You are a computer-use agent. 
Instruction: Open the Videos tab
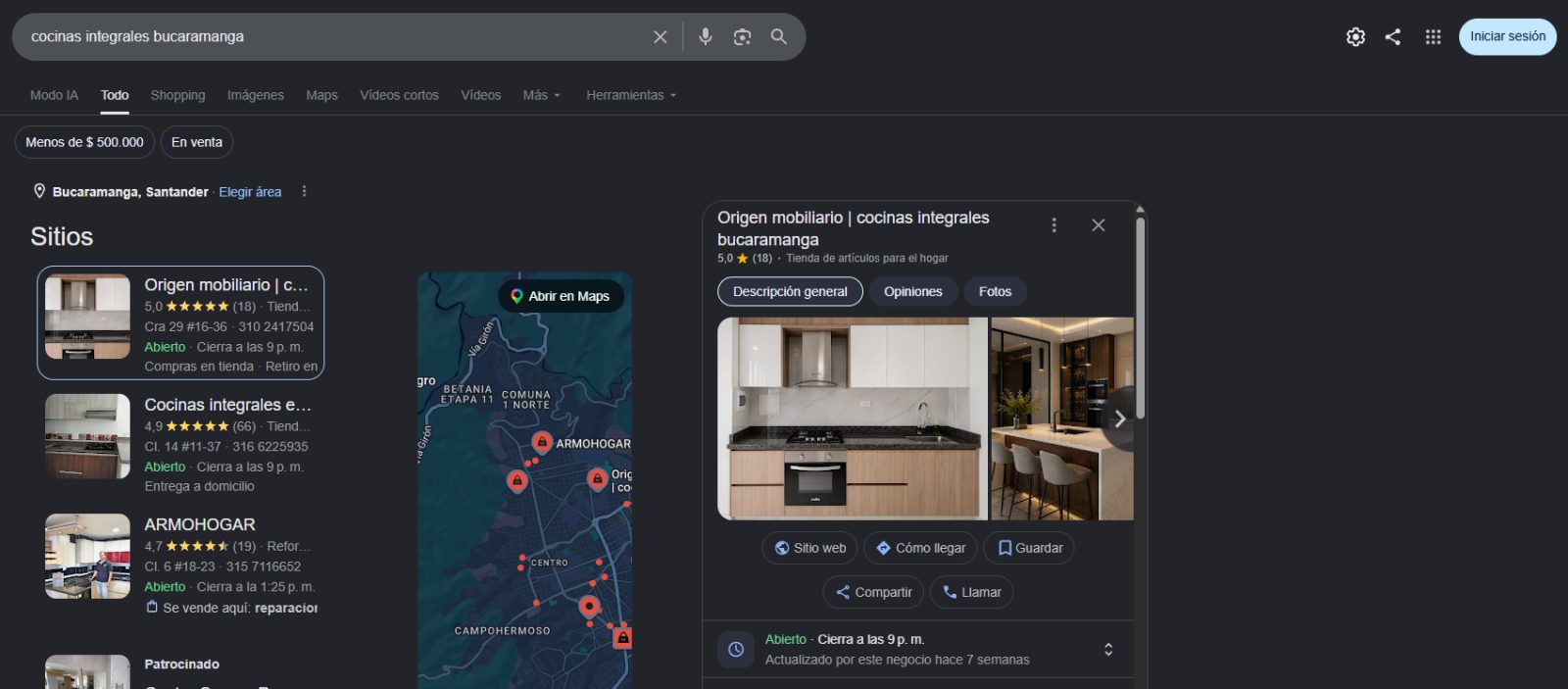pos(480,95)
